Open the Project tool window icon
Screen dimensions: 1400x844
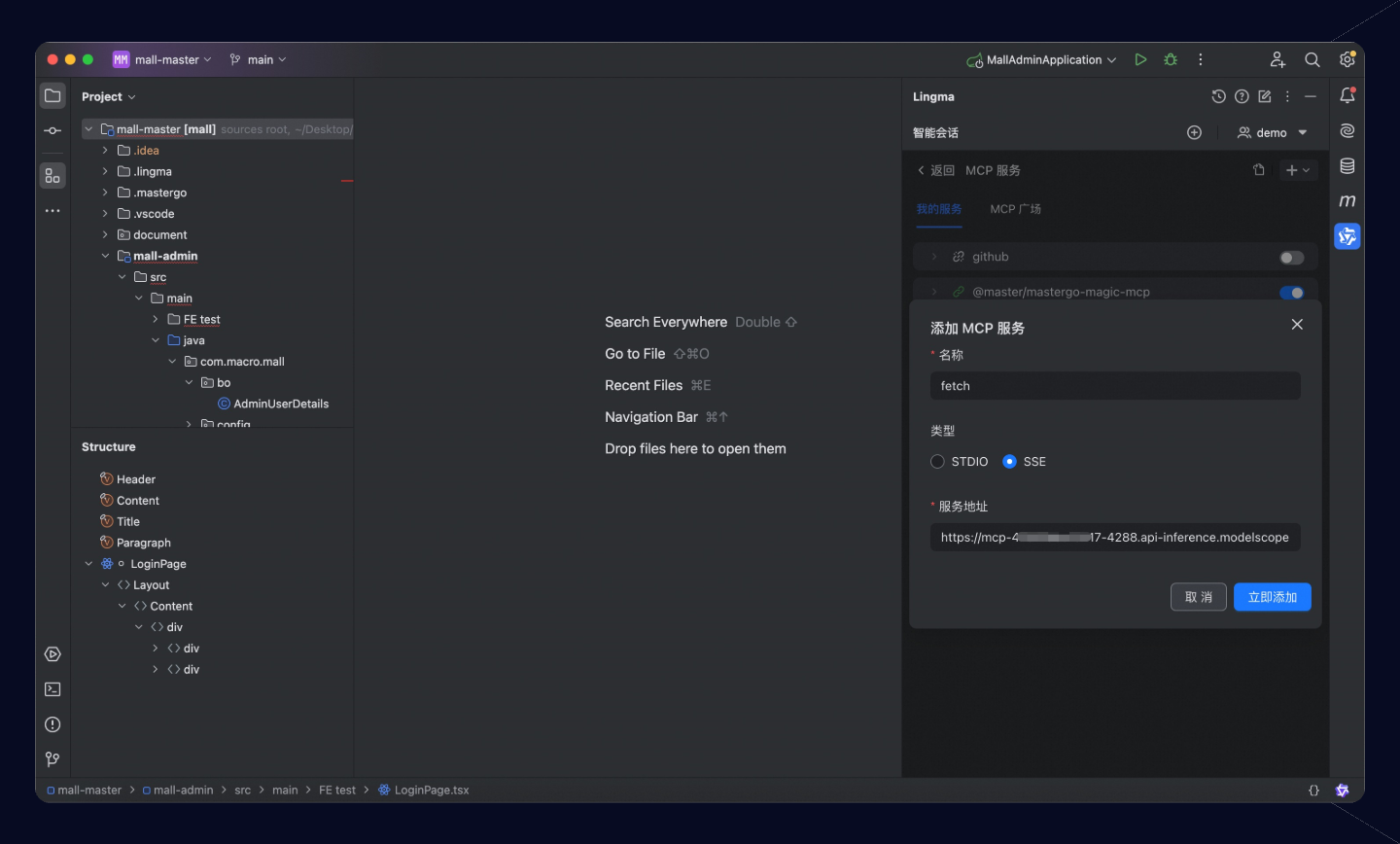(x=52, y=96)
